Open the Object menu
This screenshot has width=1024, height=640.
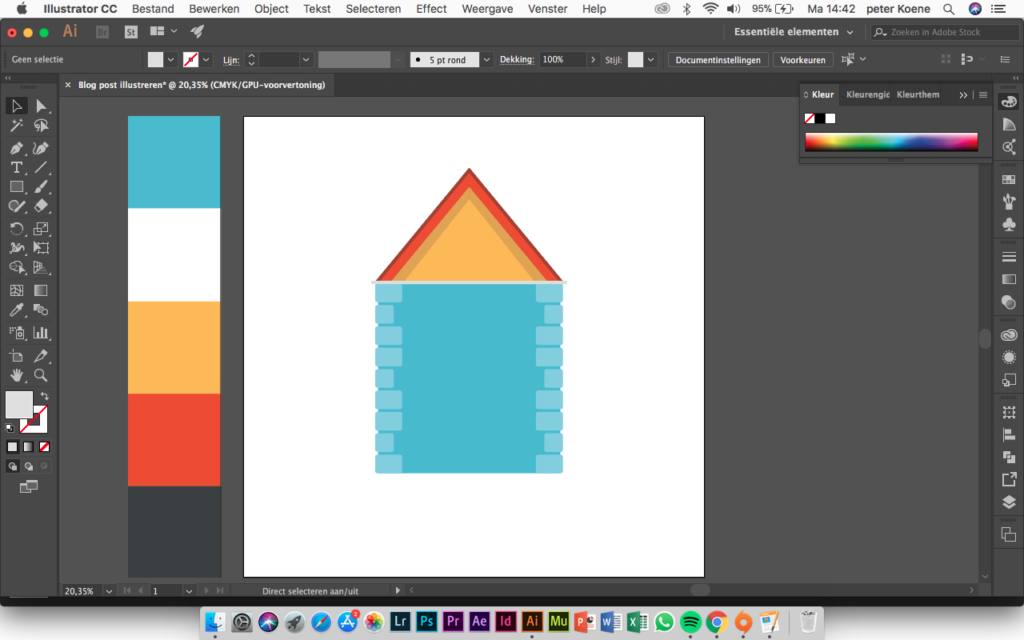[x=271, y=8]
